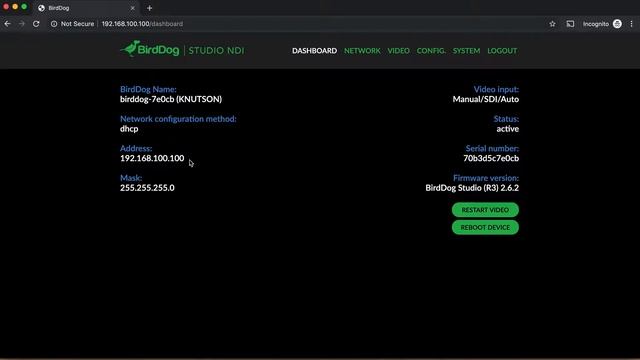The height and width of the screenshot is (360, 640).
Task: Click the Video input: label
Action: 496,89
